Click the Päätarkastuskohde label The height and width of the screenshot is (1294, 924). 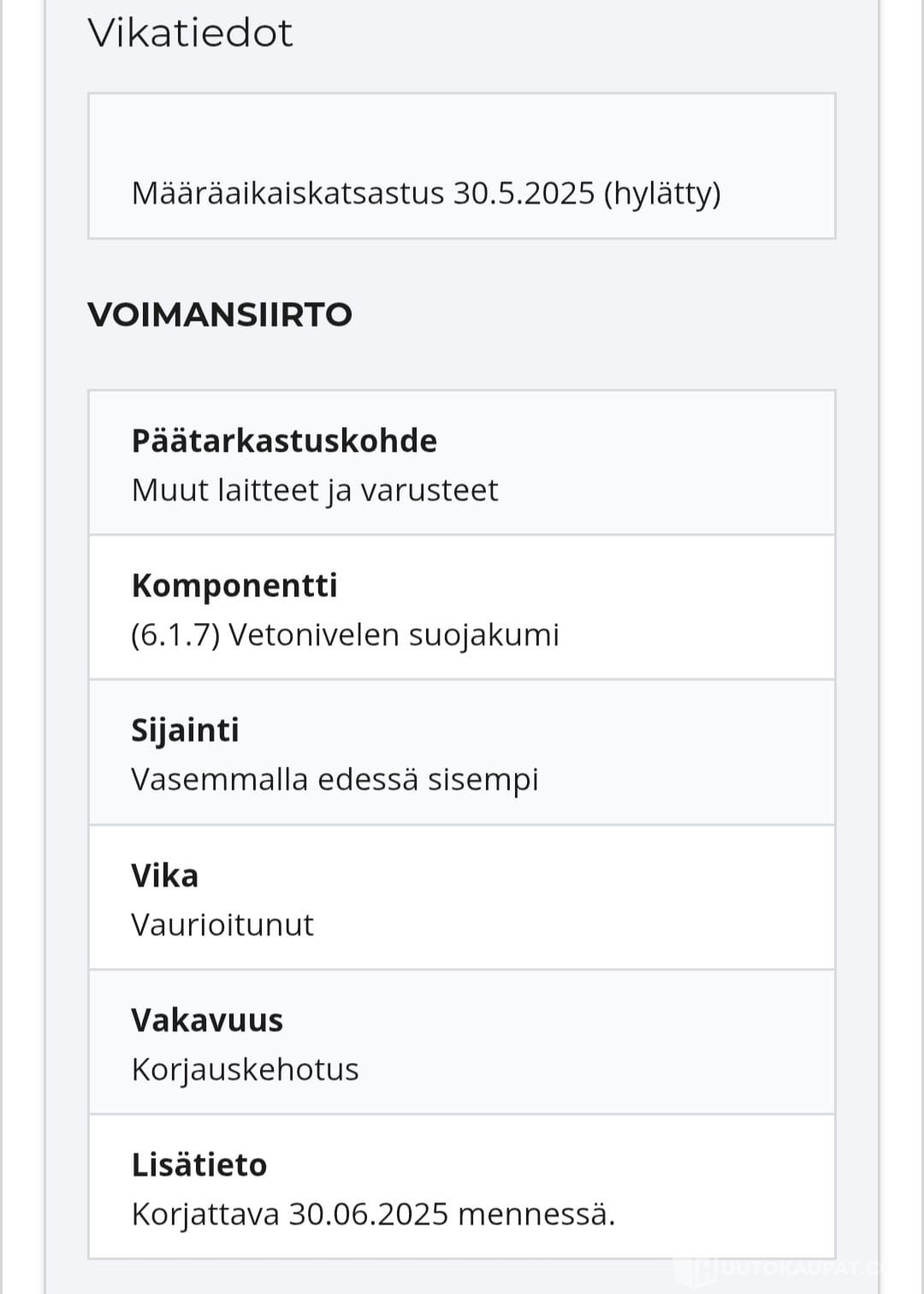tap(284, 441)
